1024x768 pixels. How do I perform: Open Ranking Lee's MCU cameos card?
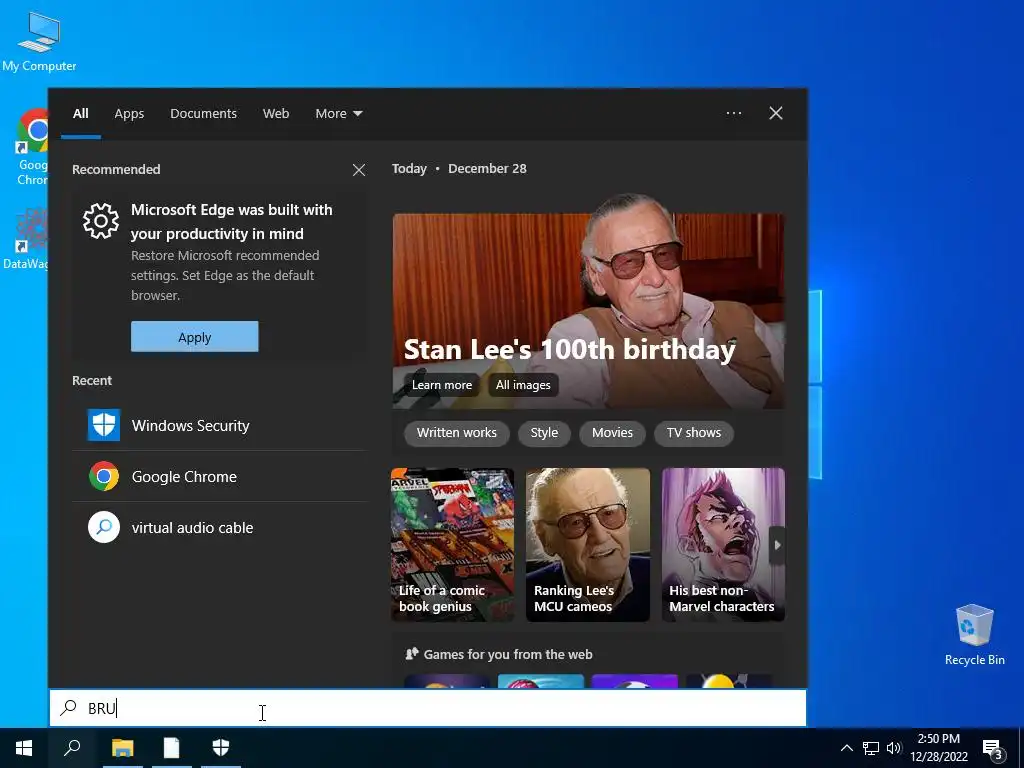click(588, 545)
